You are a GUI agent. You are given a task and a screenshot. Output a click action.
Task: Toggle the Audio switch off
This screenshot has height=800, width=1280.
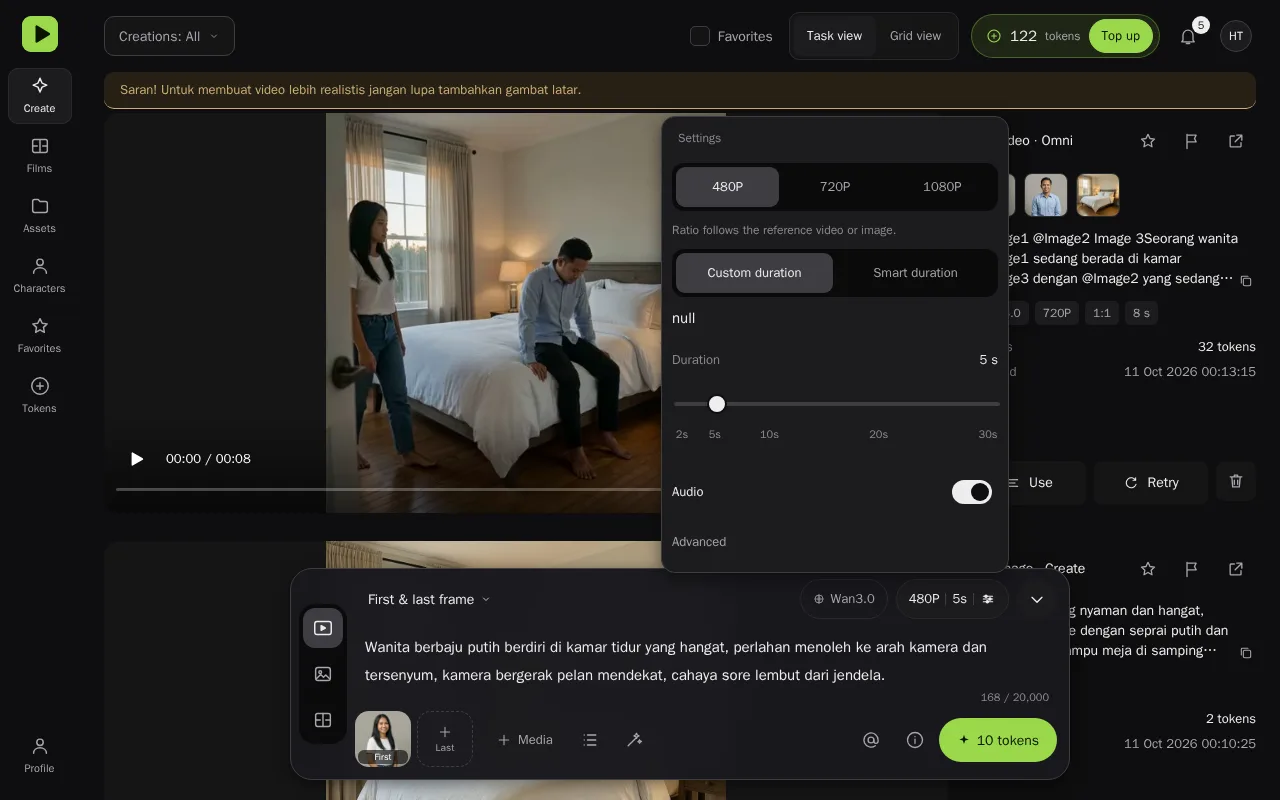tap(972, 492)
